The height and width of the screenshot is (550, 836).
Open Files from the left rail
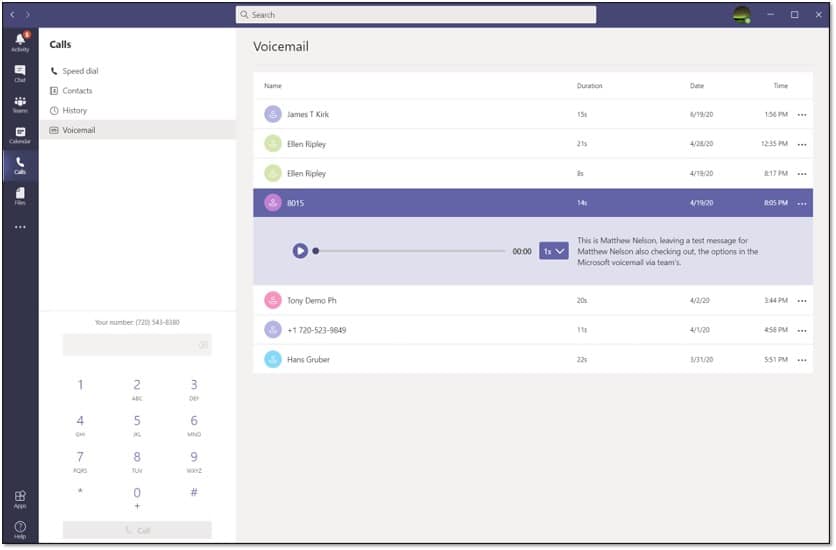click(x=20, y=196)
